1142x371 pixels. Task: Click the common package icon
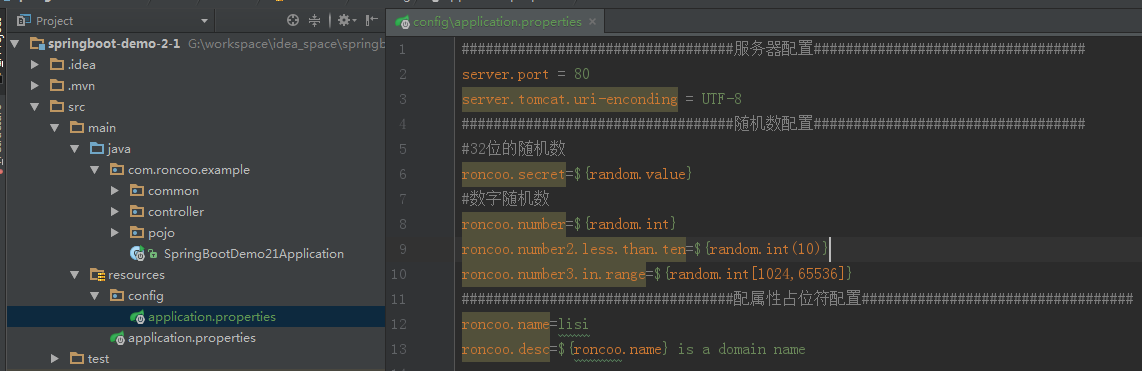137,191
